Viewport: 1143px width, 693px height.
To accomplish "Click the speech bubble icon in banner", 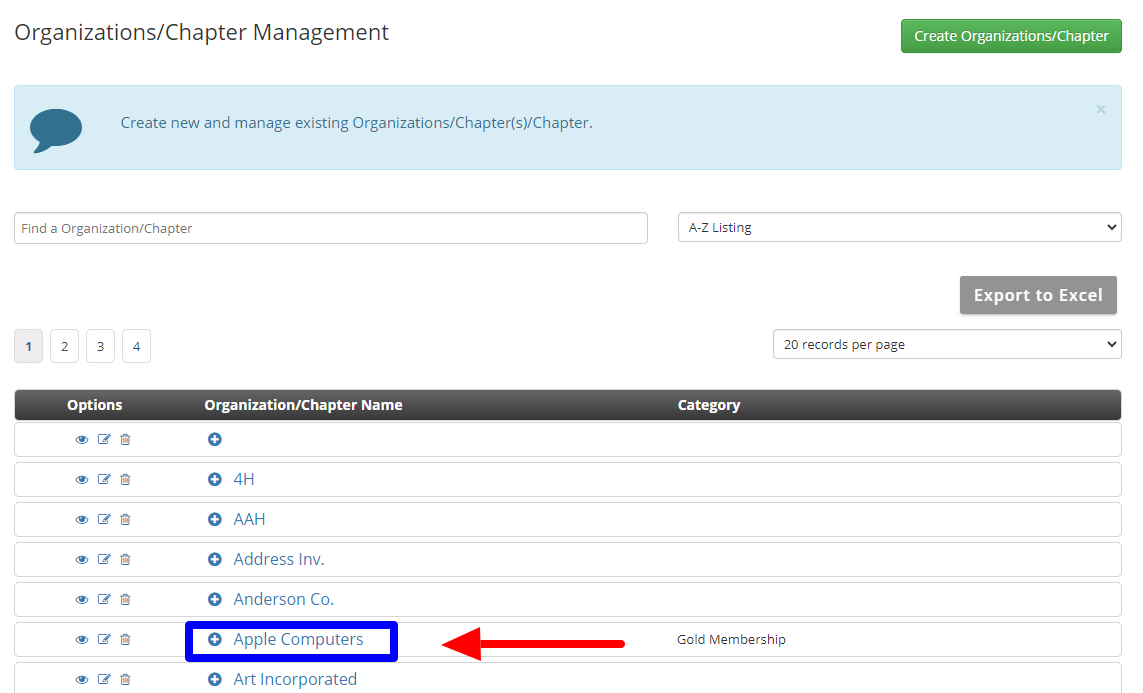I will (x=55, y=130).
